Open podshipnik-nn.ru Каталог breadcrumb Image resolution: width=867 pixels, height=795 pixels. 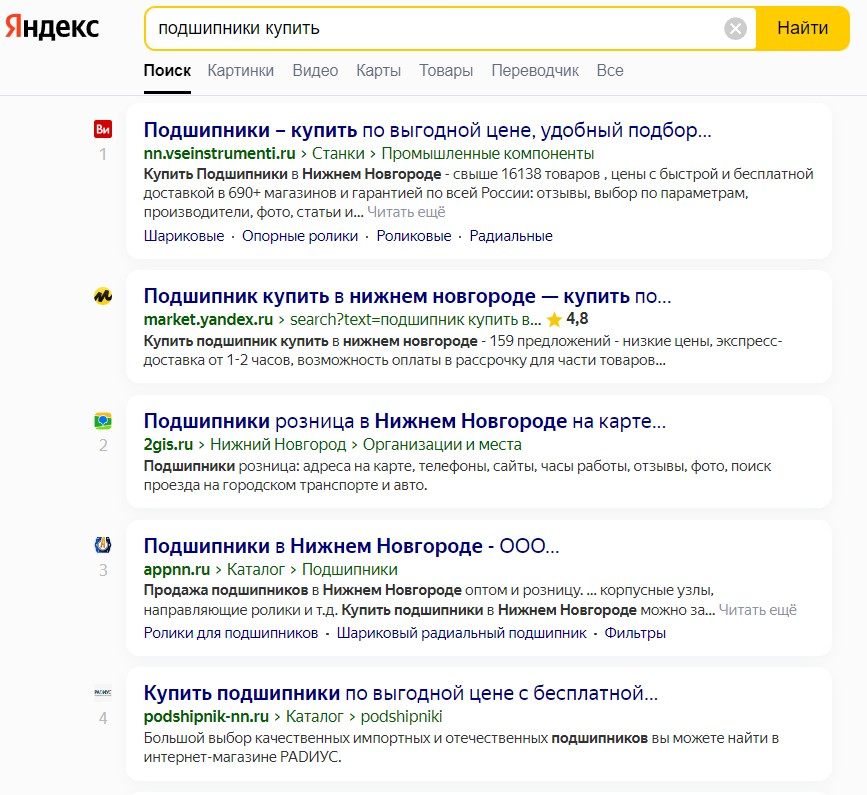pyautogui.click(x=315, y=716)
